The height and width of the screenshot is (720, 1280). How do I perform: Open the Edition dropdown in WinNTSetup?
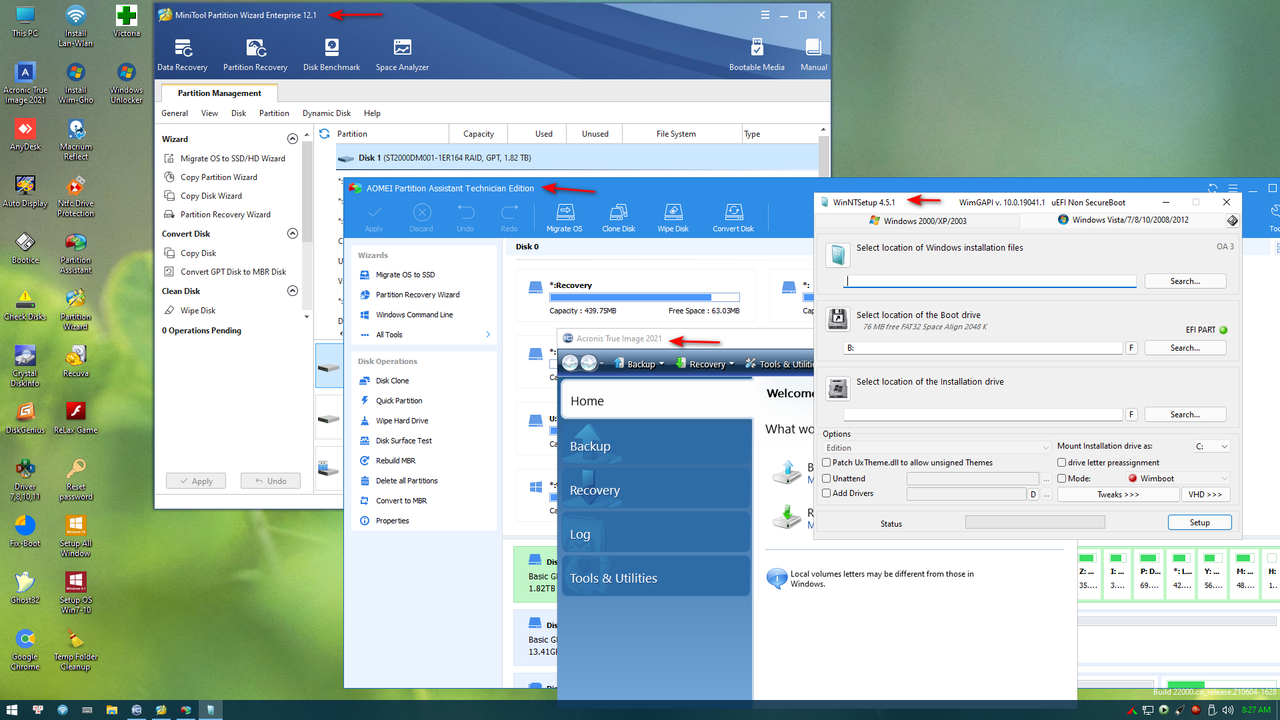coord(937,448)
